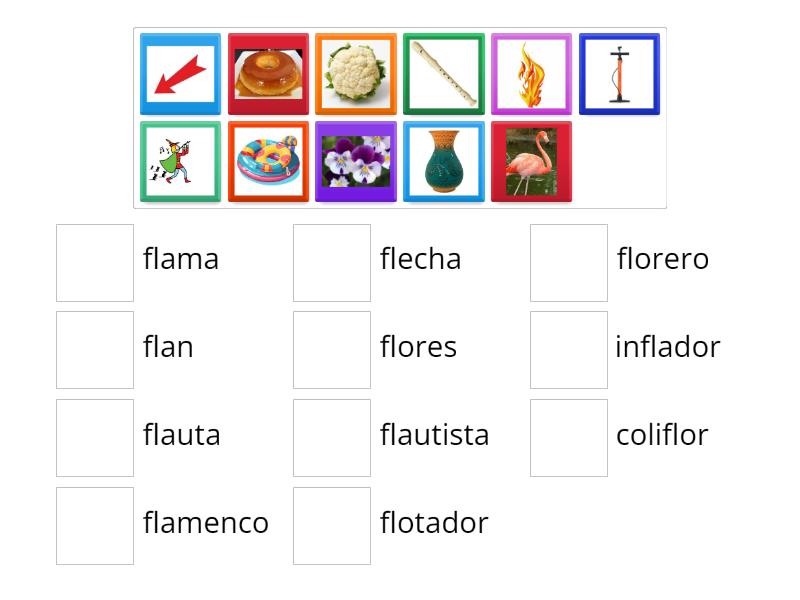Select the flute player picture tile
Image resolution: width=800 pixels, height=600 pixels.
coord(180,160)
